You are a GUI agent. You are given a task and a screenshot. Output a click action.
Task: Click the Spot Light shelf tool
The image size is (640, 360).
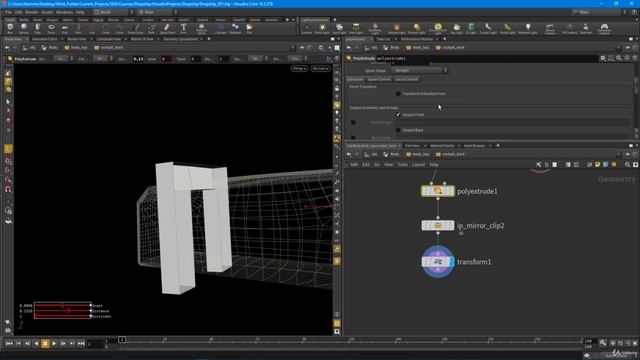339,28
